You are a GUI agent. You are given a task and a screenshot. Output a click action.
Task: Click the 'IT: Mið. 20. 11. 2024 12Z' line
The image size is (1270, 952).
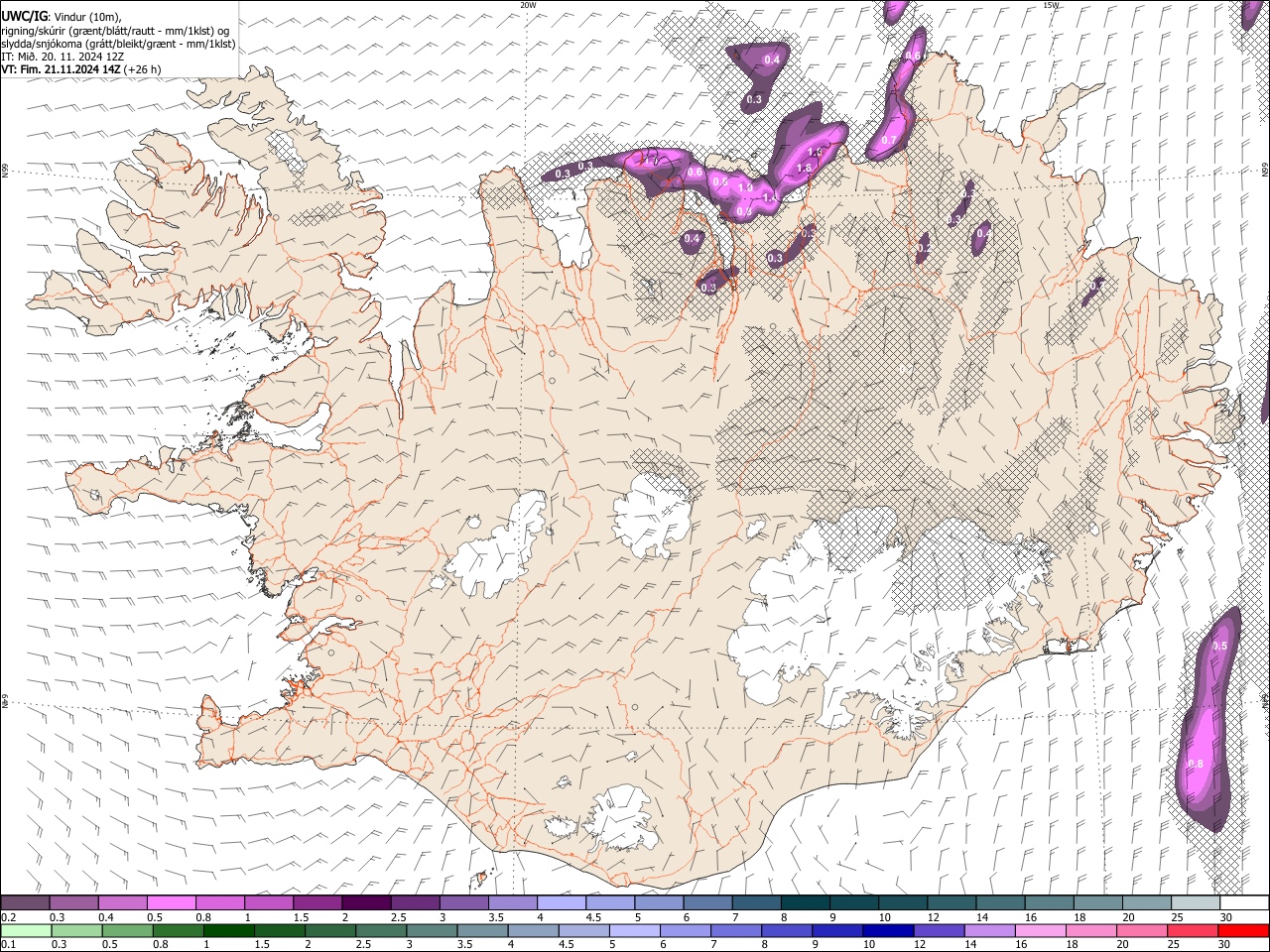pos(63,57)
